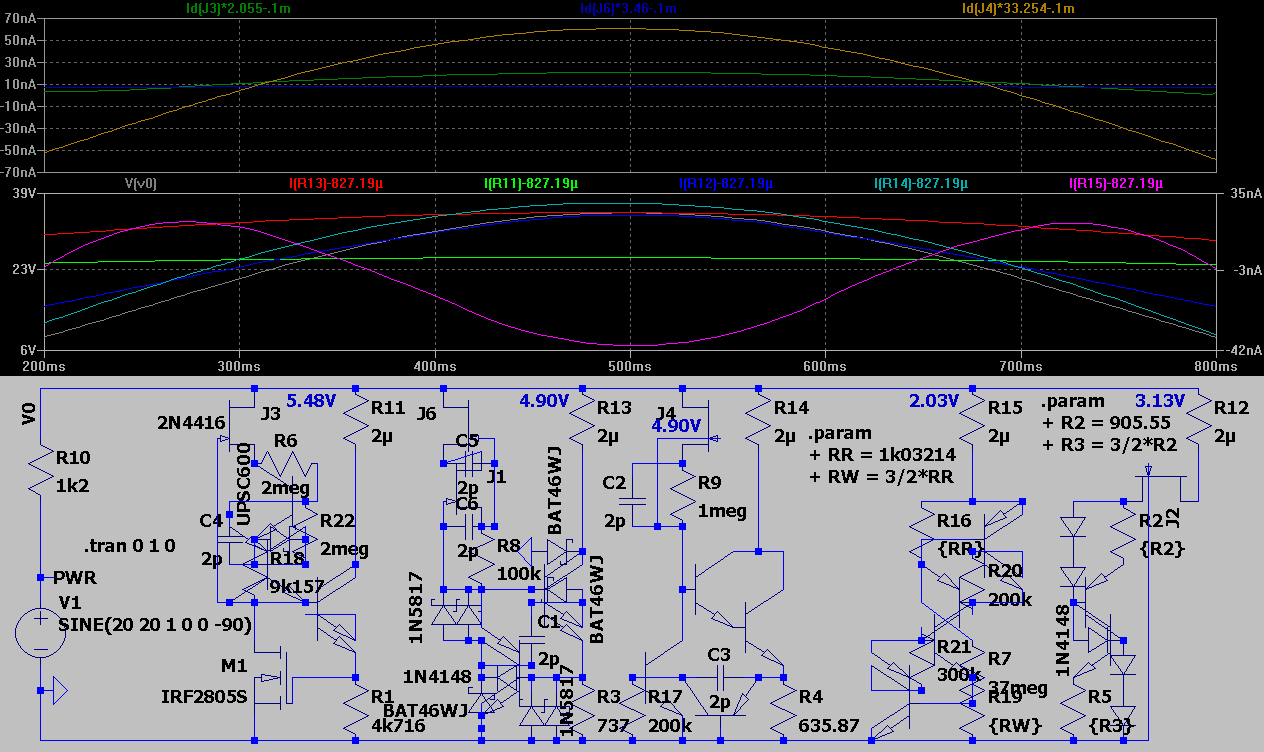This screenshot has width=1264, height=752.
Task: Click the V(v0) trace label
Action: click(x=140, y=184)
